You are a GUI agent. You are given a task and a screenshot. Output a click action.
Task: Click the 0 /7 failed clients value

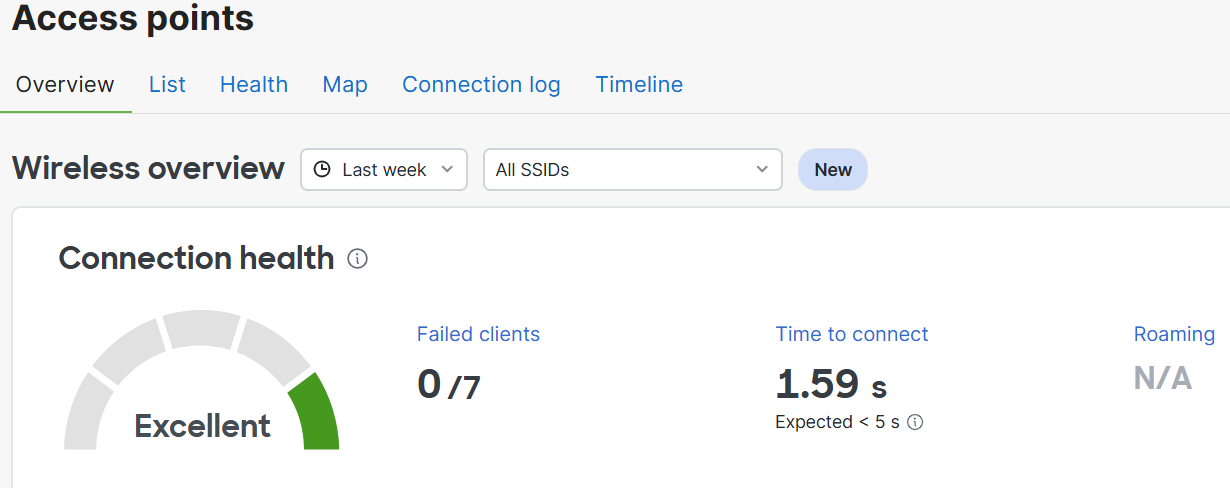pos(449,385)
